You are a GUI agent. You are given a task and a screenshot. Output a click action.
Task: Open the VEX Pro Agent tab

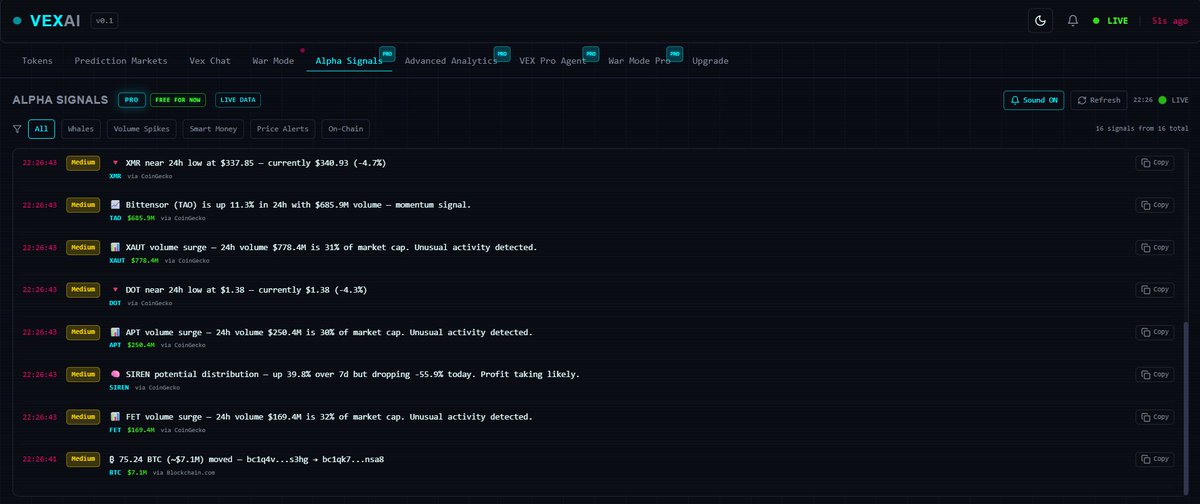pos(551,61)
